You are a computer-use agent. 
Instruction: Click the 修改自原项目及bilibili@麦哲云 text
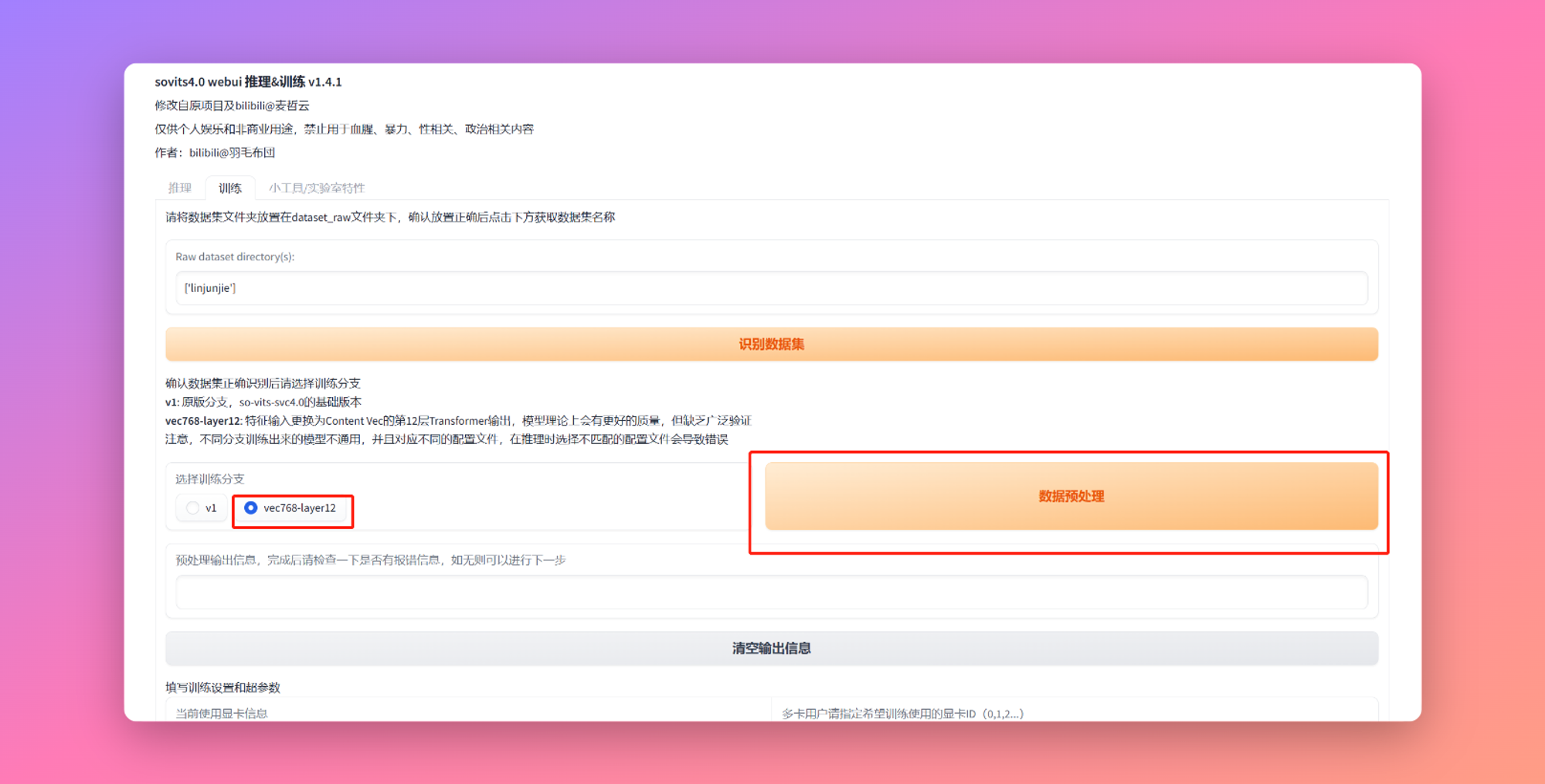coord(232,106)
